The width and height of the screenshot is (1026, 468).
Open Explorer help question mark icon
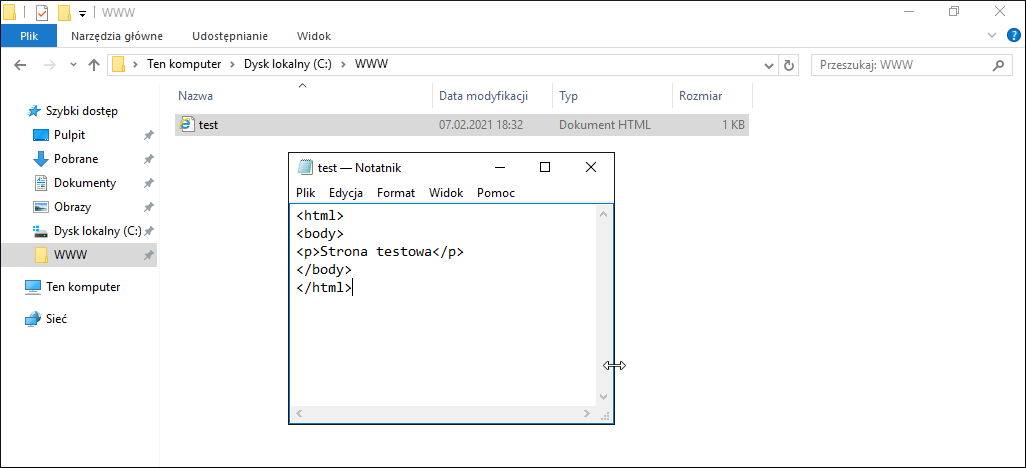1014,35
